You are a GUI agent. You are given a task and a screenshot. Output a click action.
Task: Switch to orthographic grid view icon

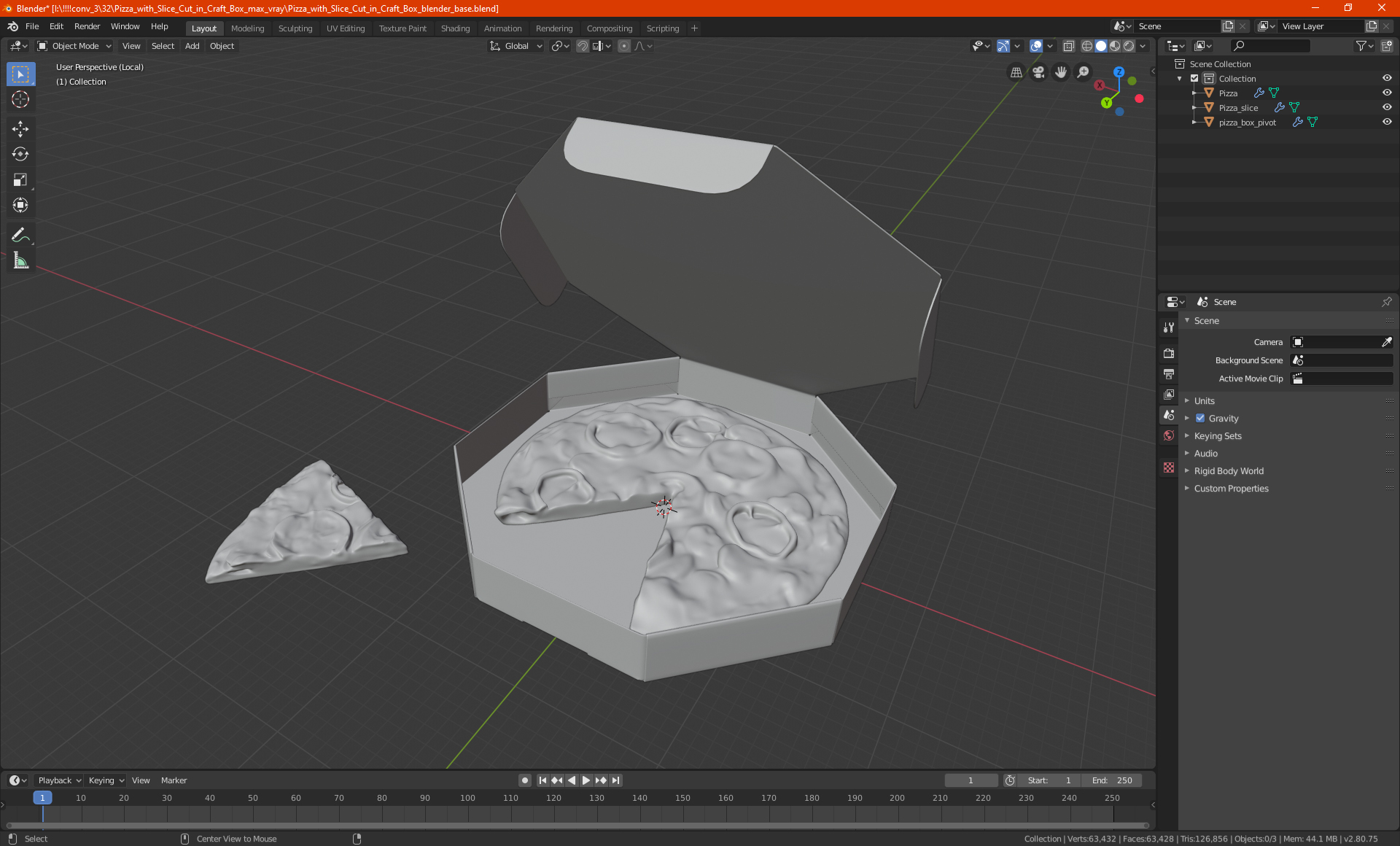point(1016,71)
